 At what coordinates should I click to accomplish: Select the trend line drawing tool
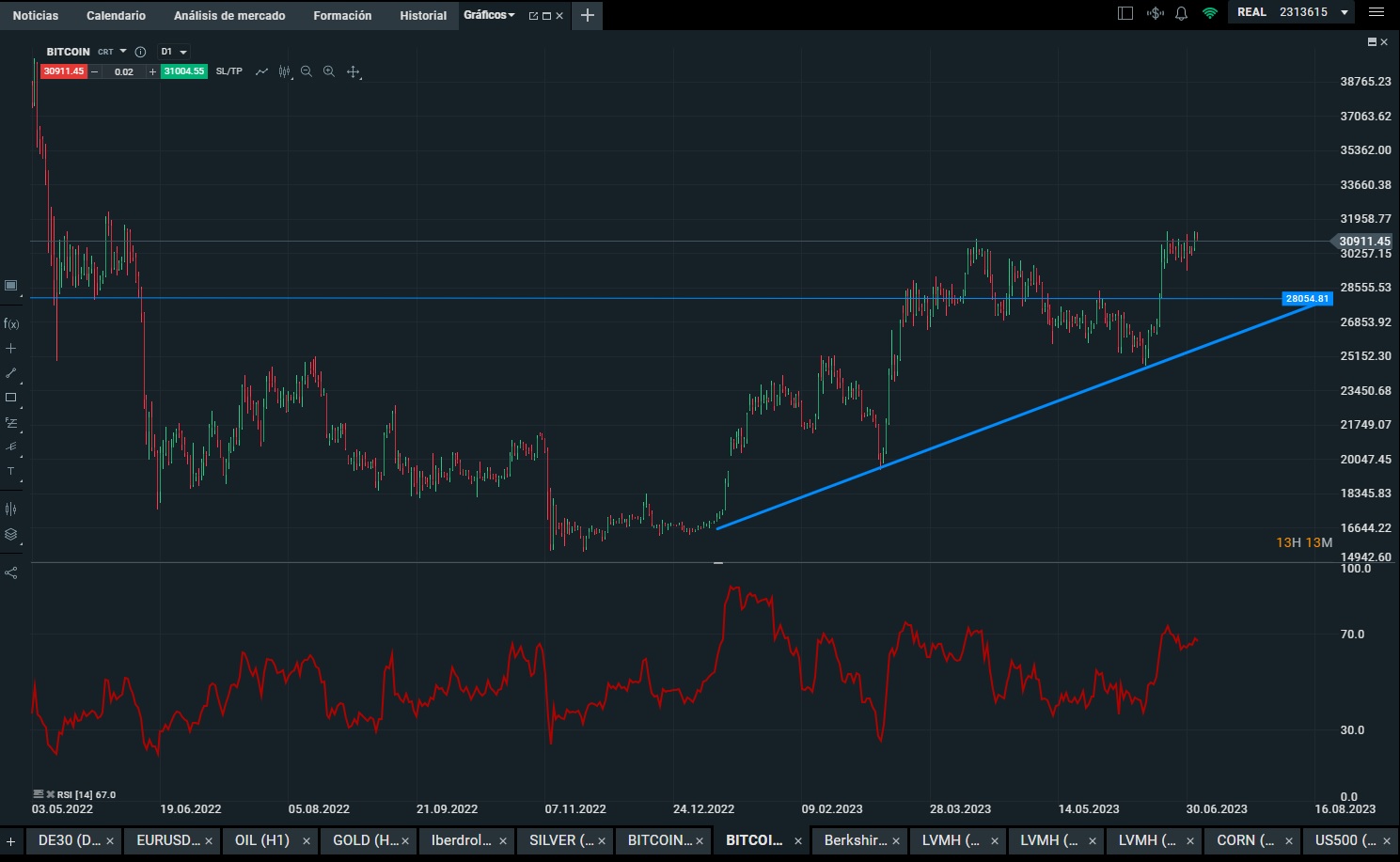(11, 373)
